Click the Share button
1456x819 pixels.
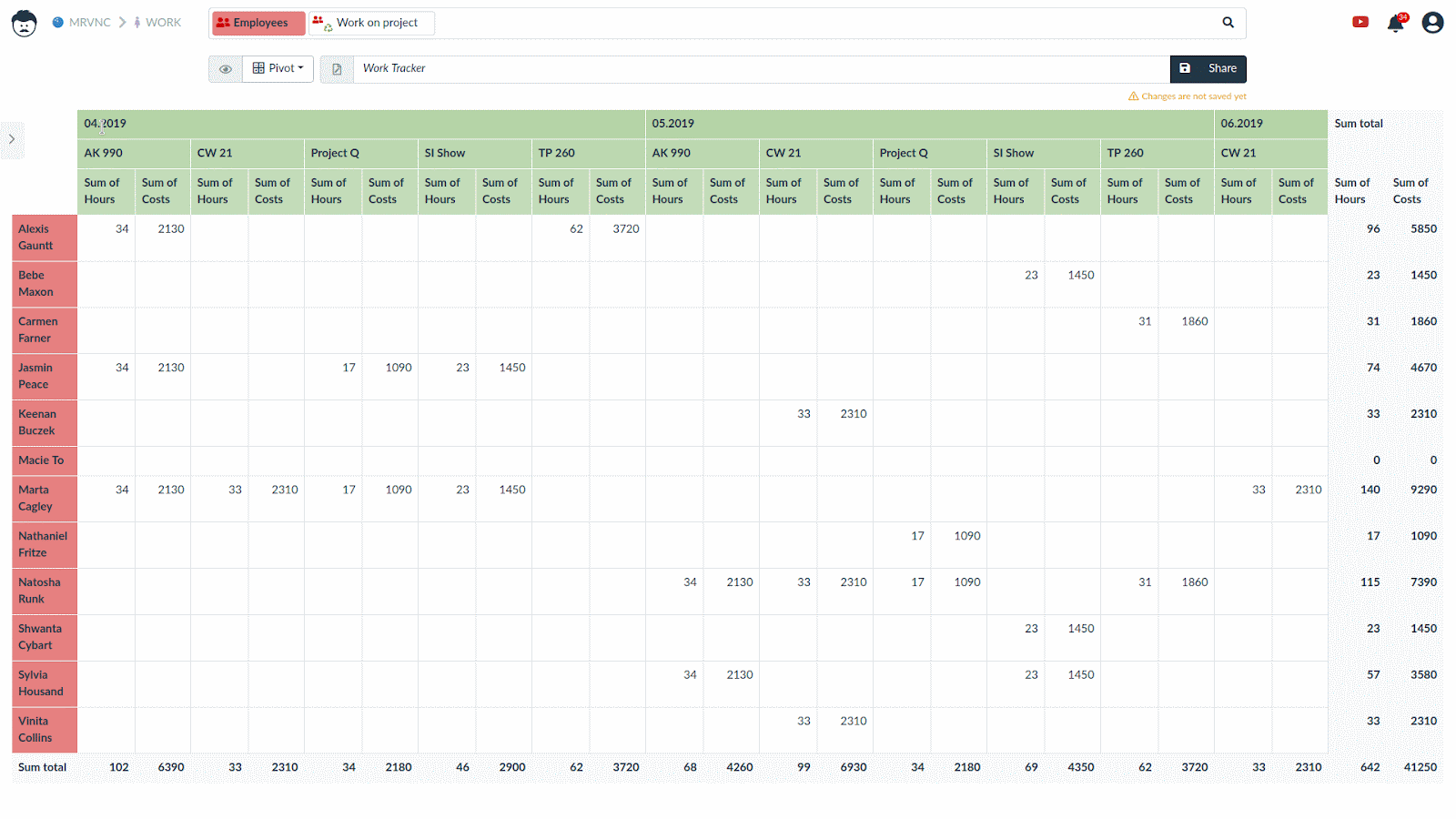[x=1222, y=69]
